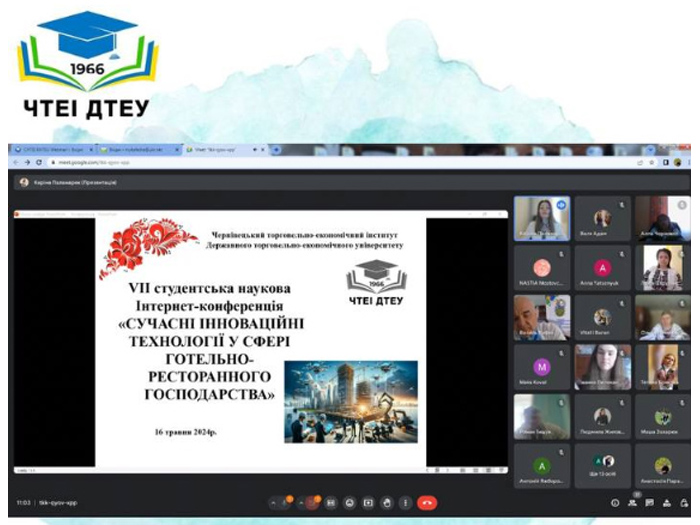The height and width of the screenshot is (525, 700).
Task: Show the participants people panel
Action: [x=632, y=502]
